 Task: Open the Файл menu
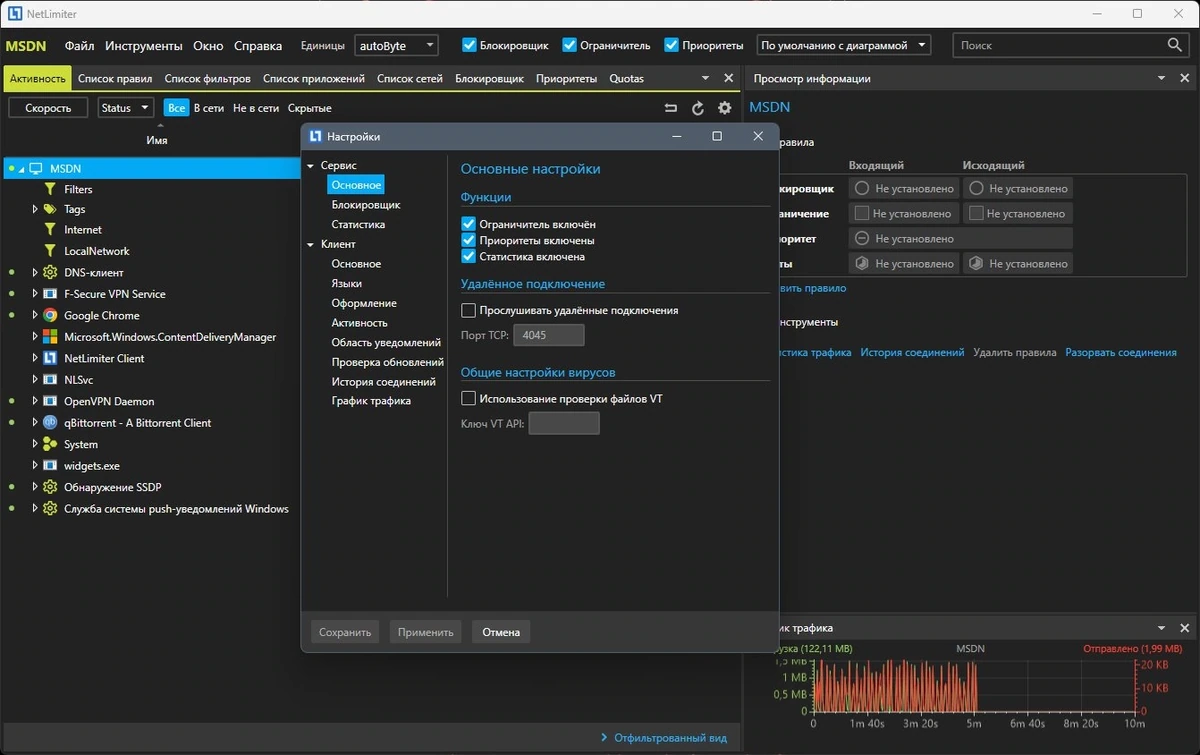(x=80, y=45)
